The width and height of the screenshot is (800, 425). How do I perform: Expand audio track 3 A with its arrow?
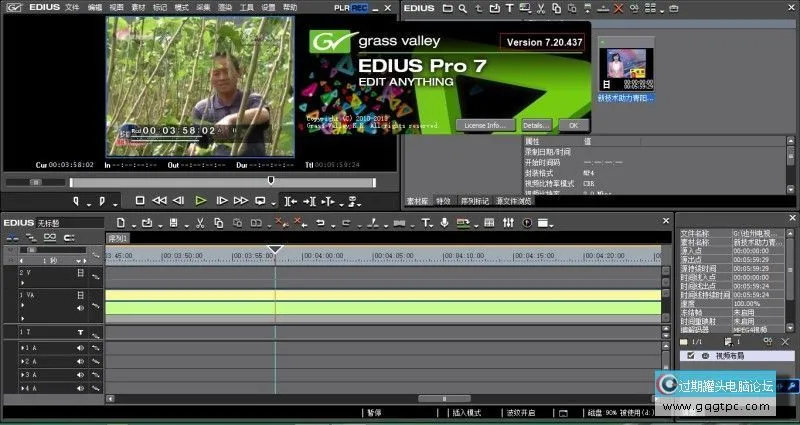click(22, 375)
